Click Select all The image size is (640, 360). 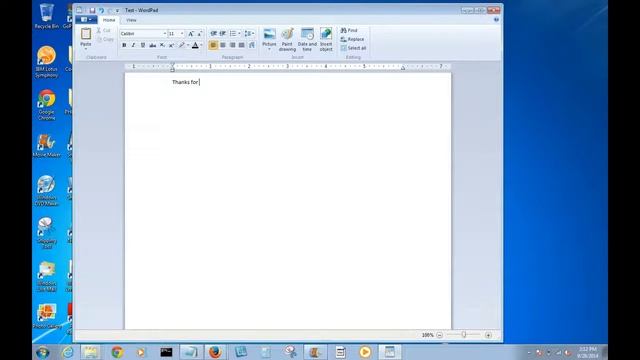coord(353,48)
